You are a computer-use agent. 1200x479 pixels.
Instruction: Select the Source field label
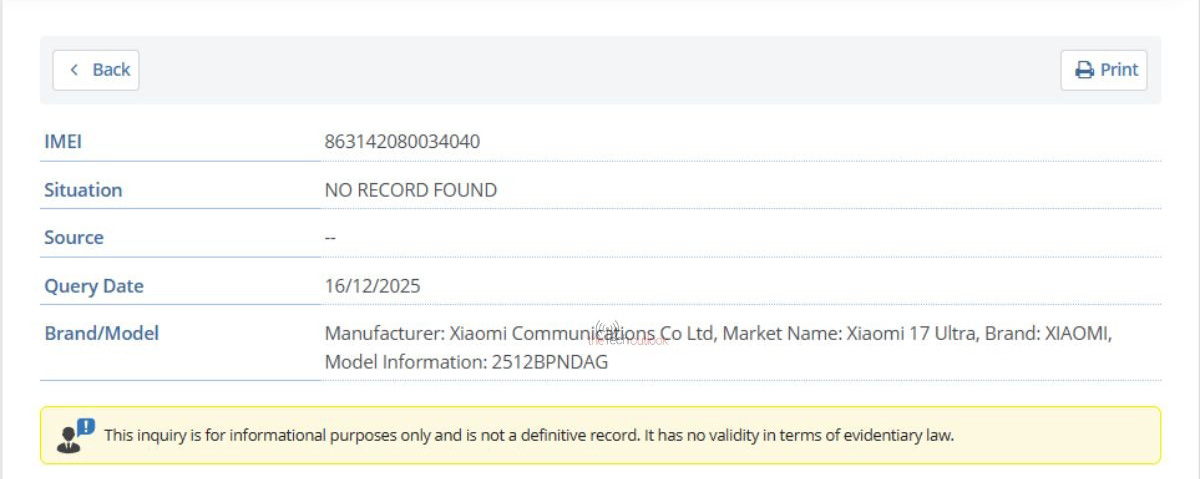tap(74, 238)
